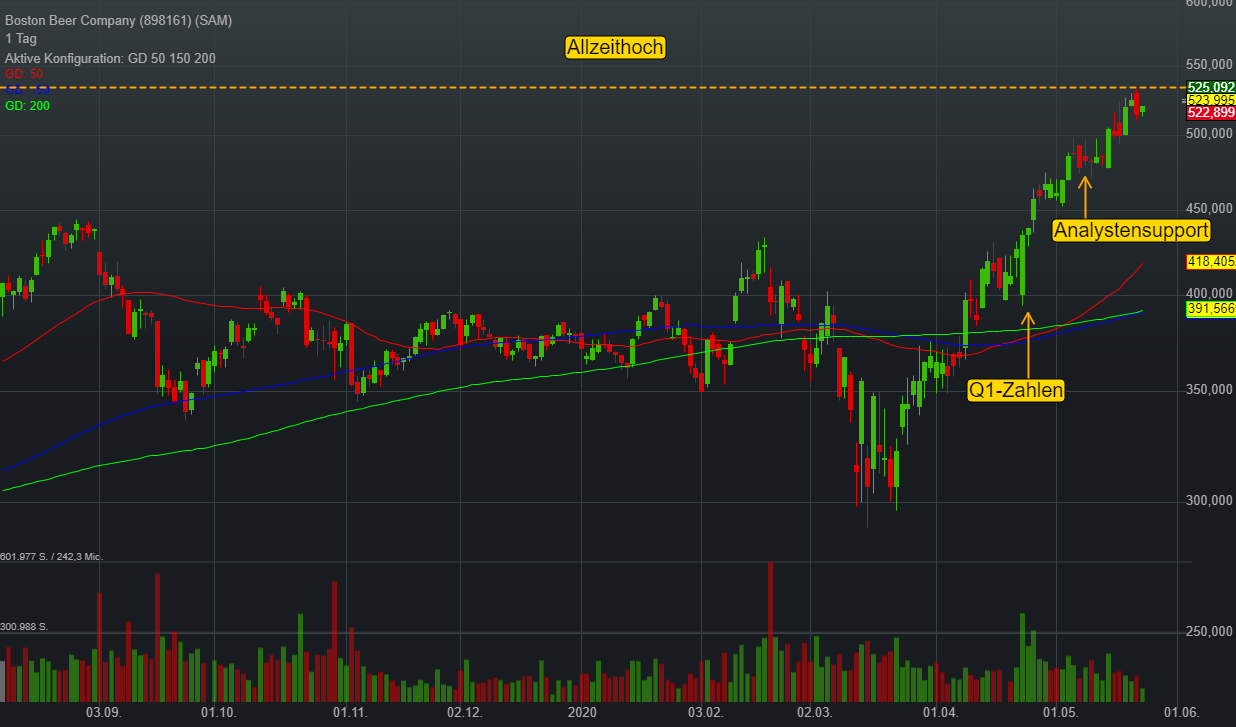Click the 450,000 price axis label
Viewport: 1236px width, 727px height.
[x=1210, y=209]
